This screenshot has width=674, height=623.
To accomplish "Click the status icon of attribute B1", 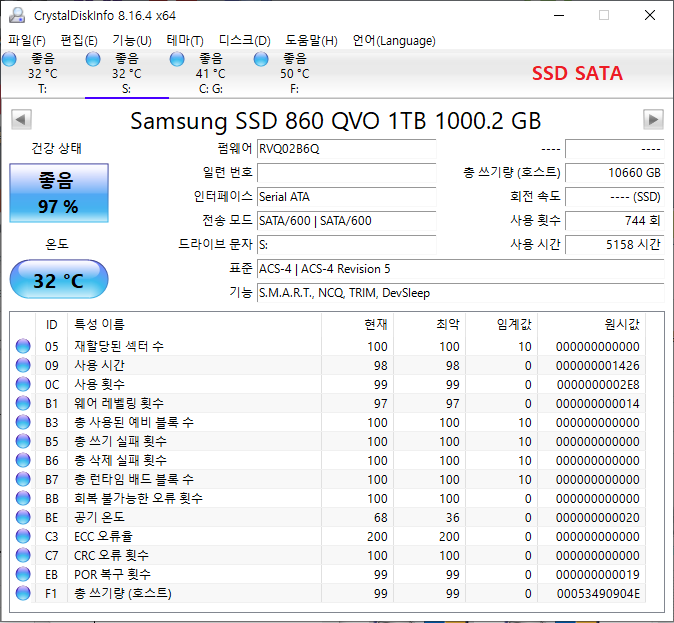I will (23, 403).
